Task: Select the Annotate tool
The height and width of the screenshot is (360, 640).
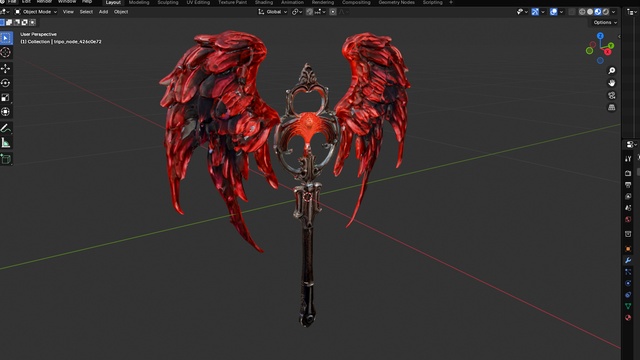Action: tap(6, 128)
